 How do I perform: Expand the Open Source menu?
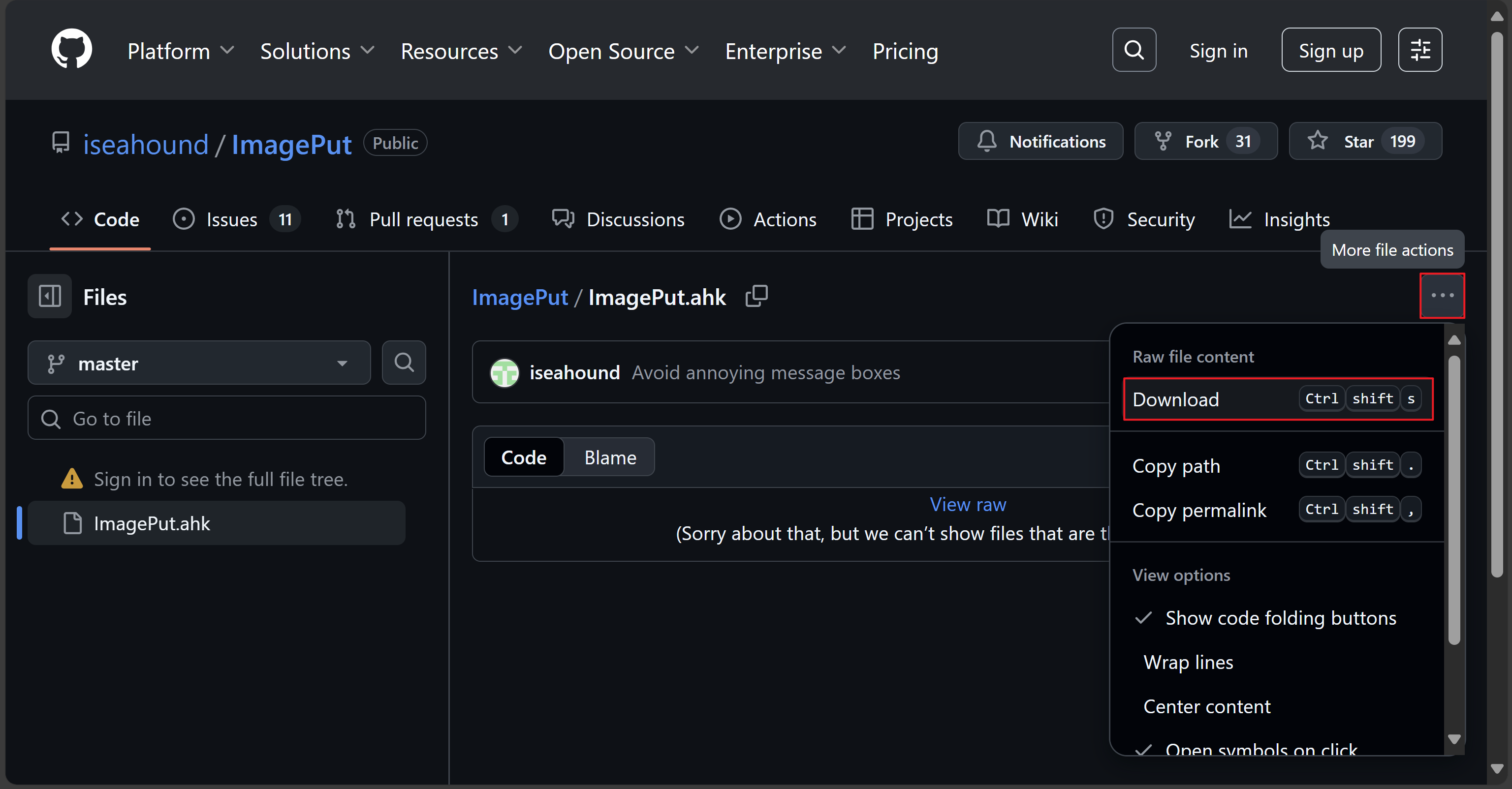click(x=624, y=51)
